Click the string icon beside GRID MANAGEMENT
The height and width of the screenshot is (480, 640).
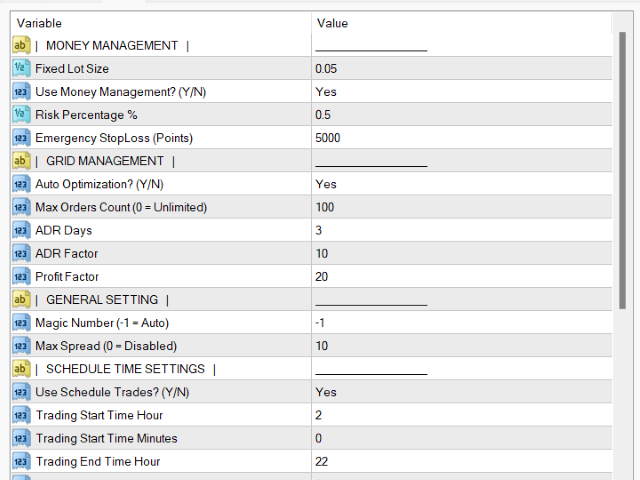pos(21,161)
